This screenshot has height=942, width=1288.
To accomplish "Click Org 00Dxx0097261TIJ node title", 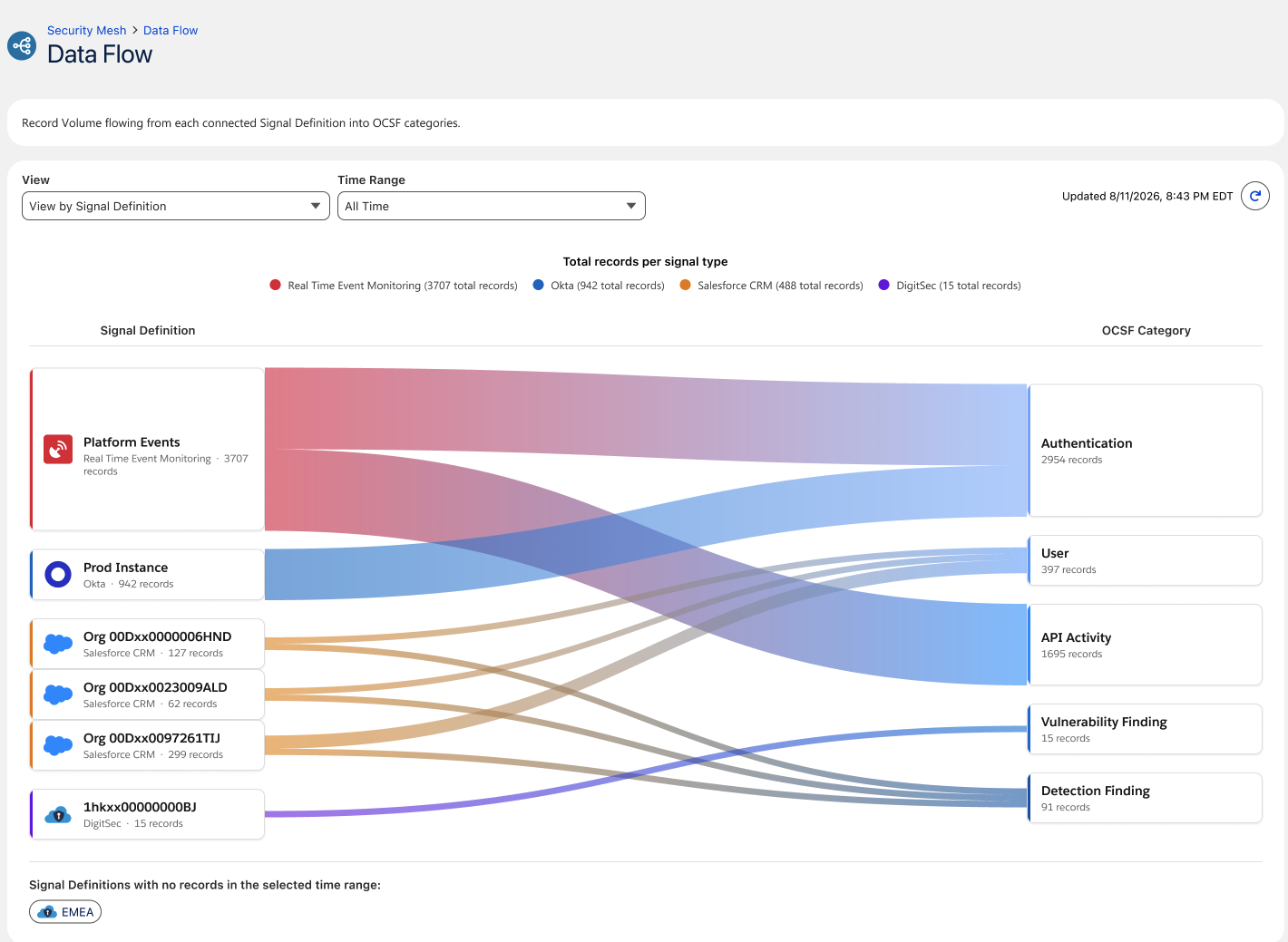I will point(151,738).
